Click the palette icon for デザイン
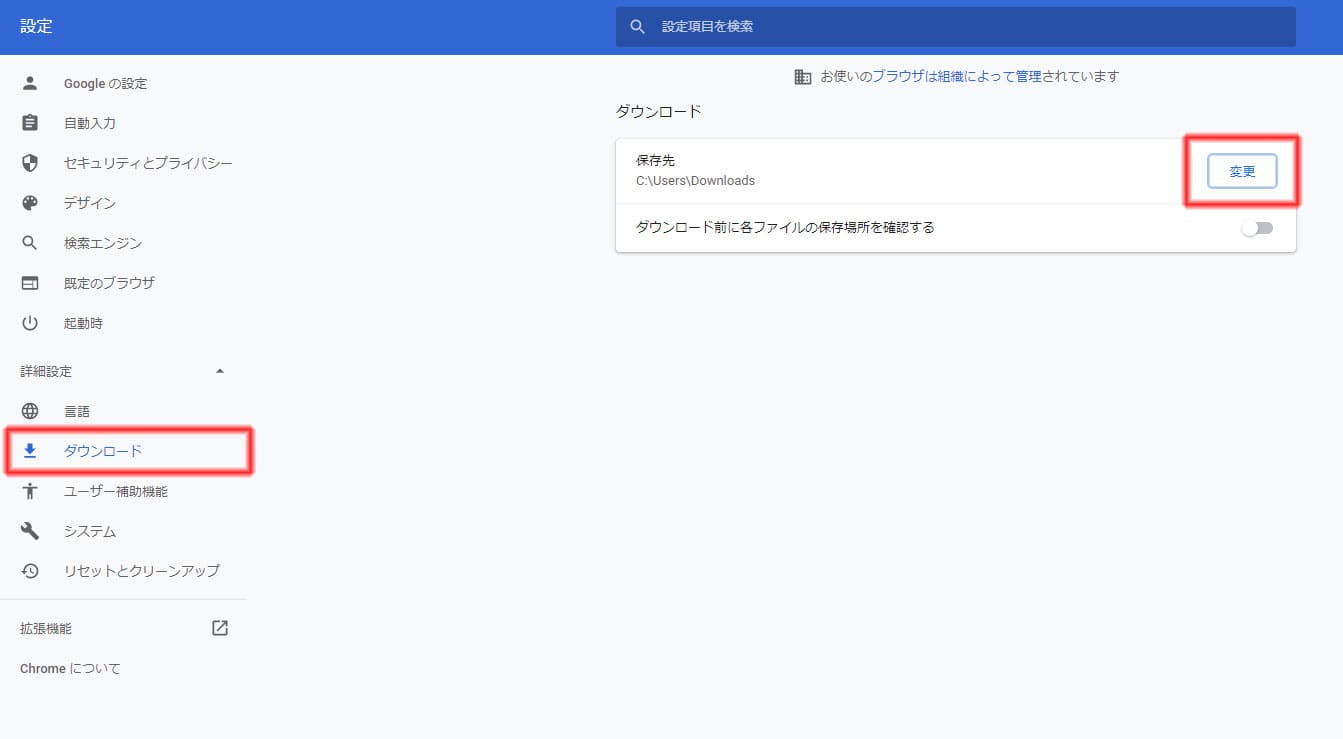The height and width of the screenshot is (739, 1343). tap(30, 203)
